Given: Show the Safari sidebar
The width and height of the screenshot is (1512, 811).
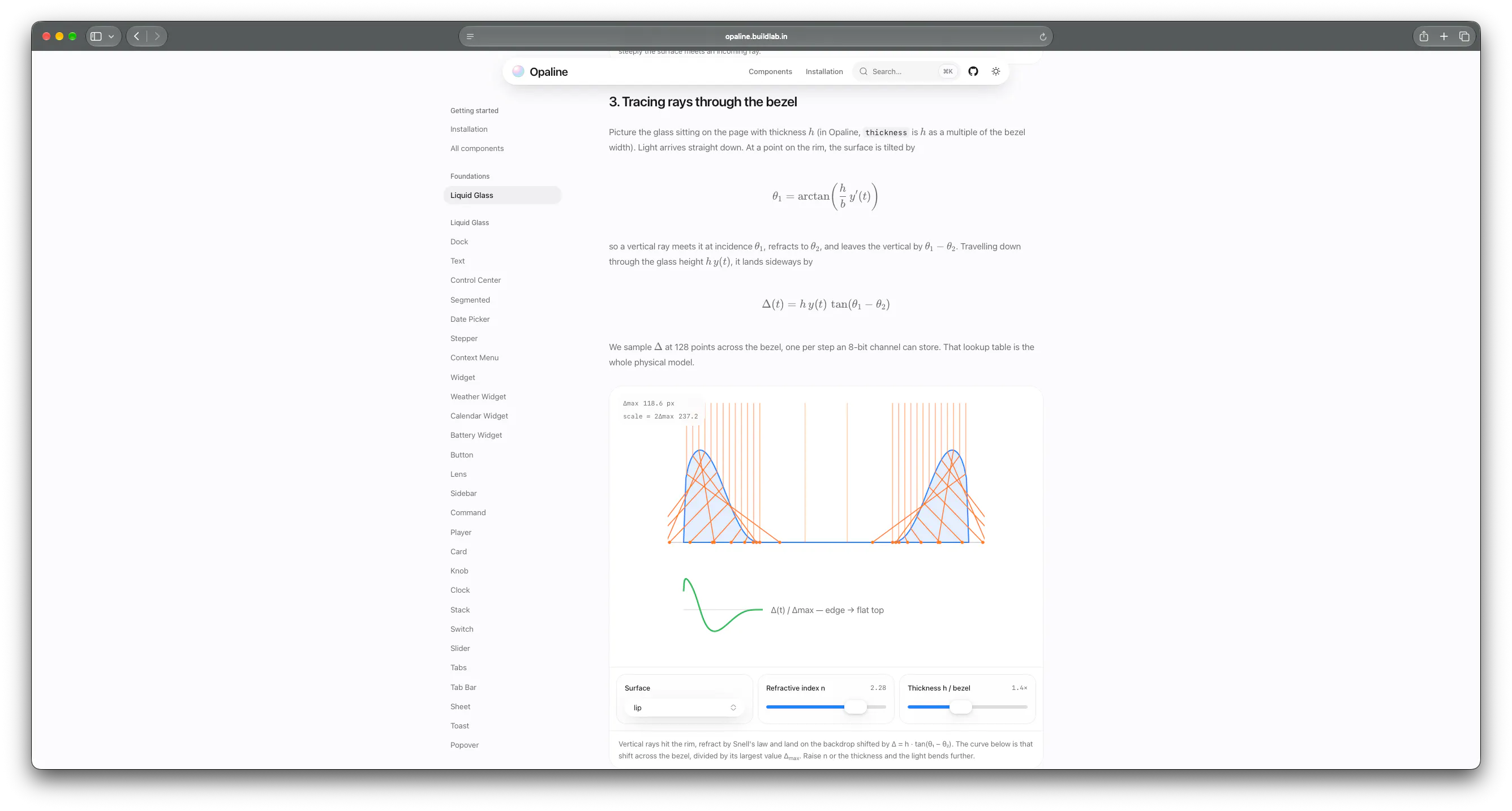Looking at the screenshot, I should point(96,36).
